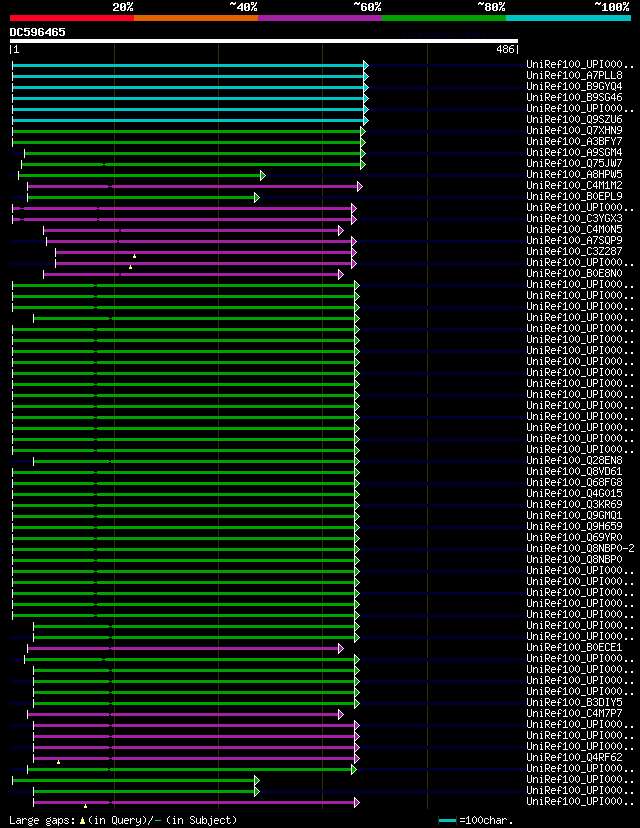This screenshot has height=828, width=640.
Task: Select the UniRef100_Q68FG8 label
Action: 574,483
